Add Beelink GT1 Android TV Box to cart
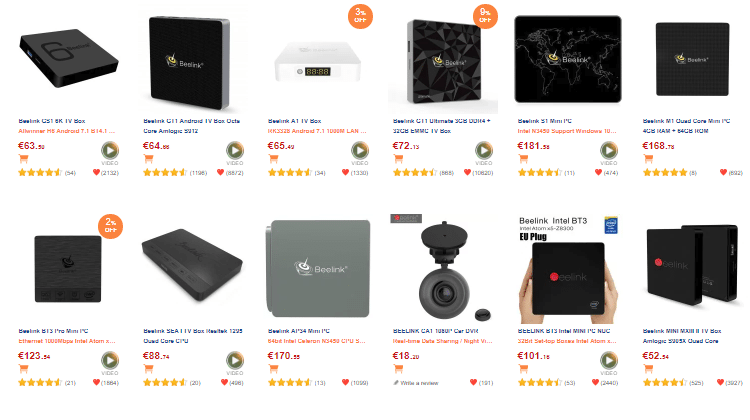The height and width of the screenshot is (420, 750). 148,158
